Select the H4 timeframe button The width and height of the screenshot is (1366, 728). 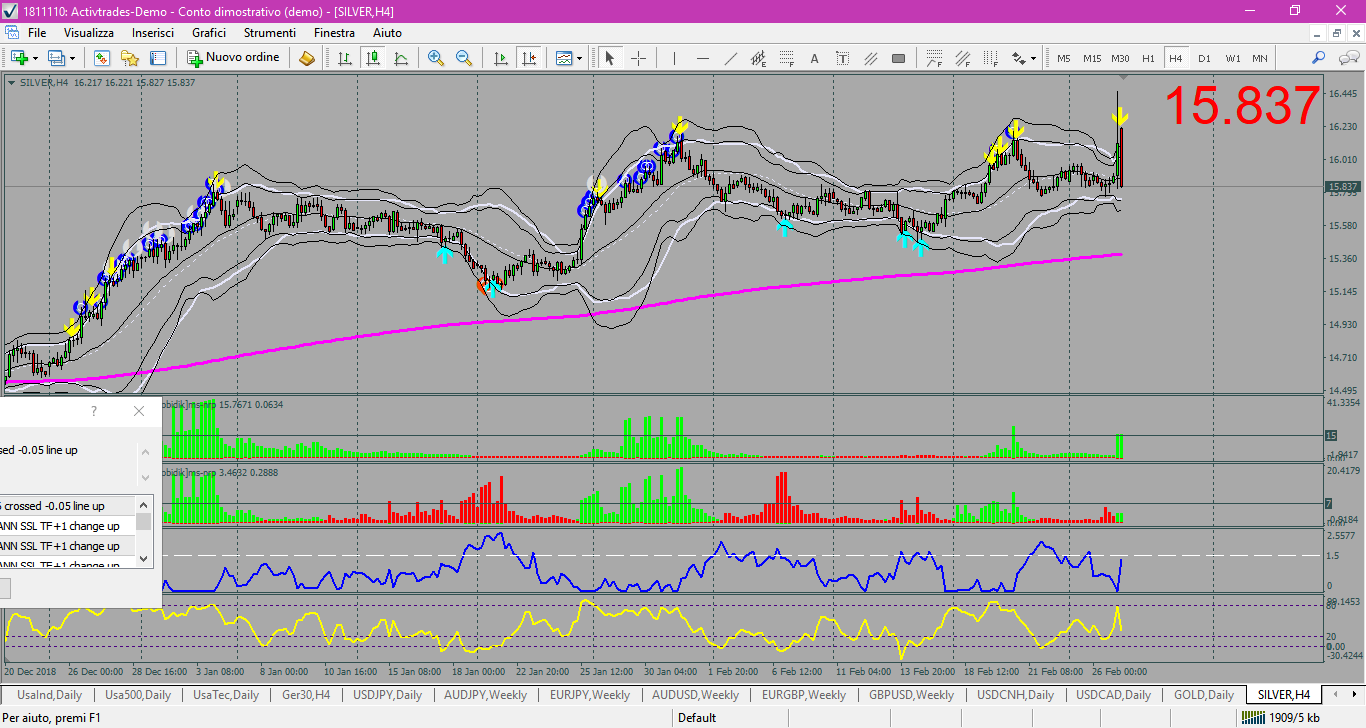point(1176,58)
